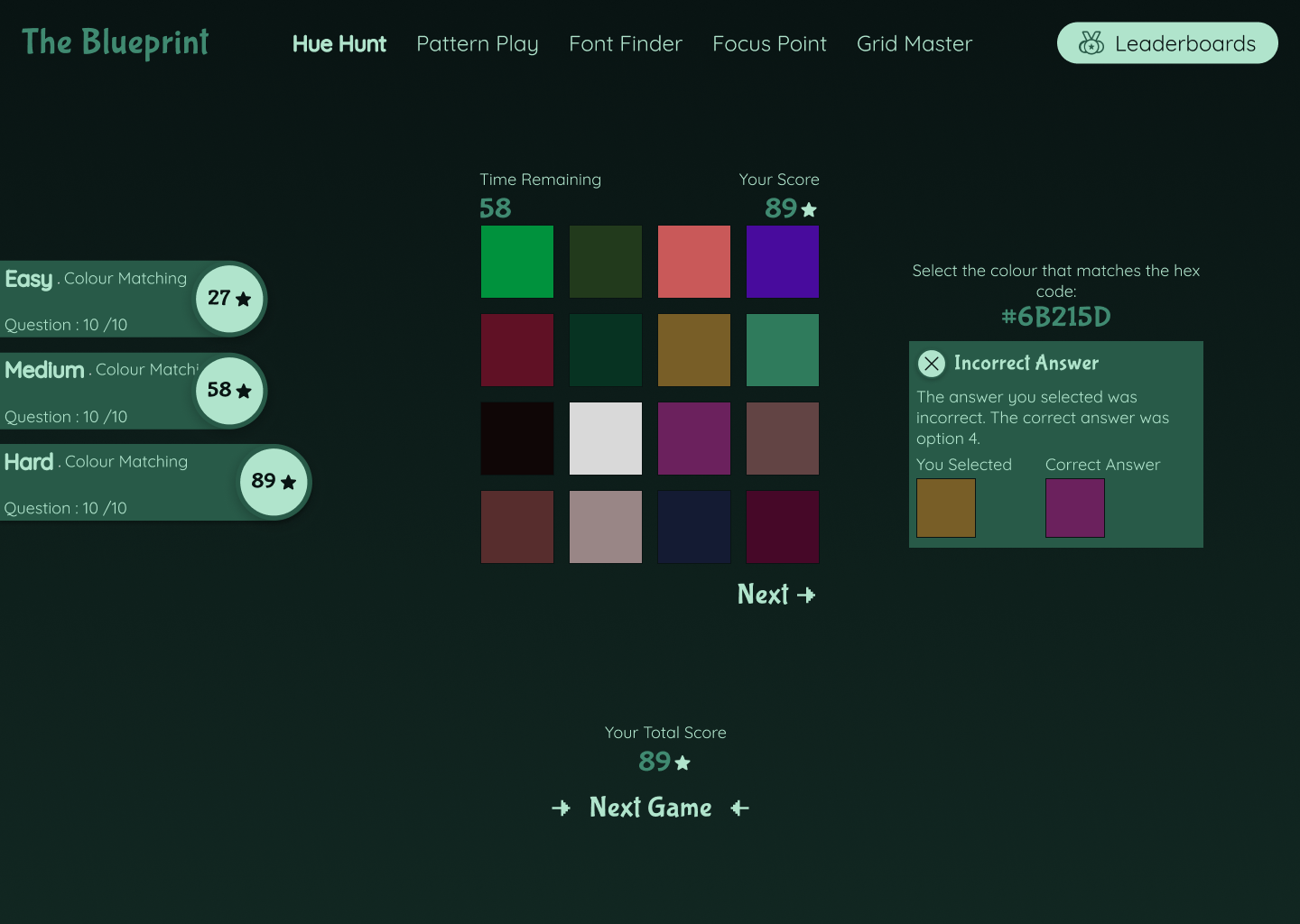Click the right arrow icon after Next Game
Viewport: 1300px width, 924px height.
pos(740,808)
